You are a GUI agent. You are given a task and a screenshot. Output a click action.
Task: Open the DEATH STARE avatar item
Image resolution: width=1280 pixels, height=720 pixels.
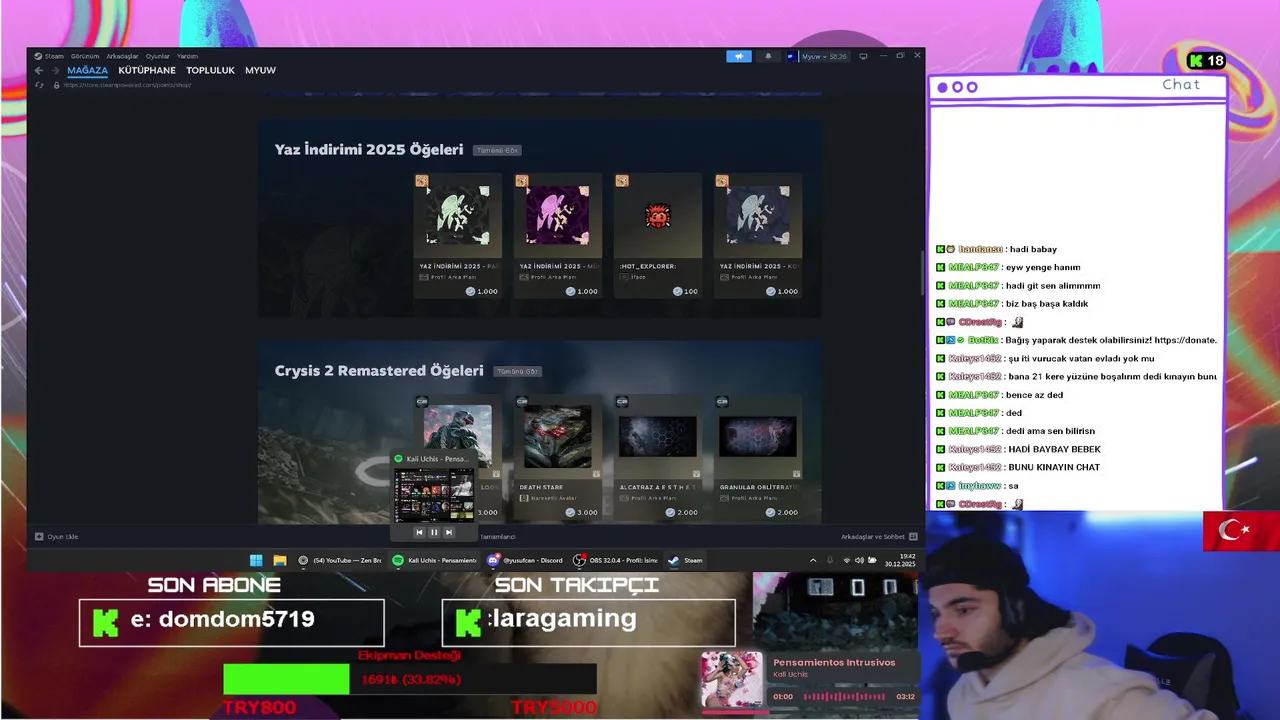557,457
